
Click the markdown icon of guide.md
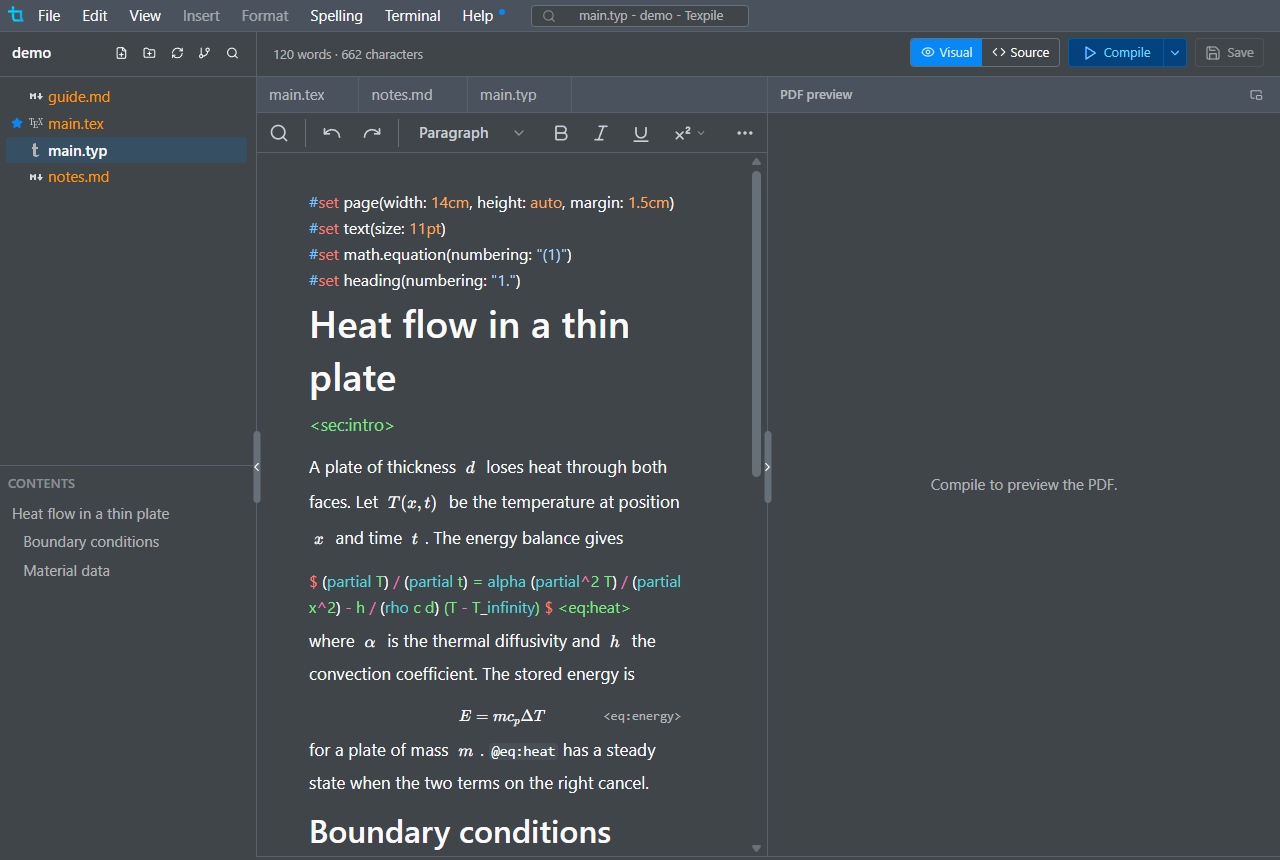(x=36, y=97)
